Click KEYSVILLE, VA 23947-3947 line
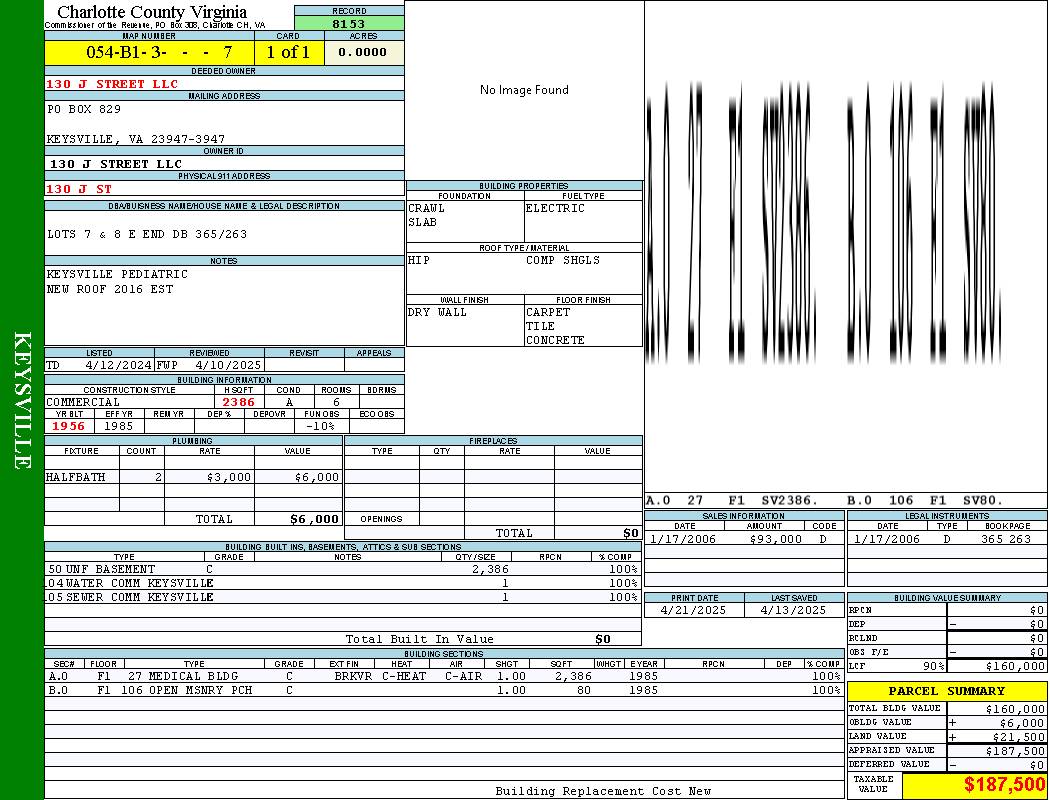 coord(135,139)
